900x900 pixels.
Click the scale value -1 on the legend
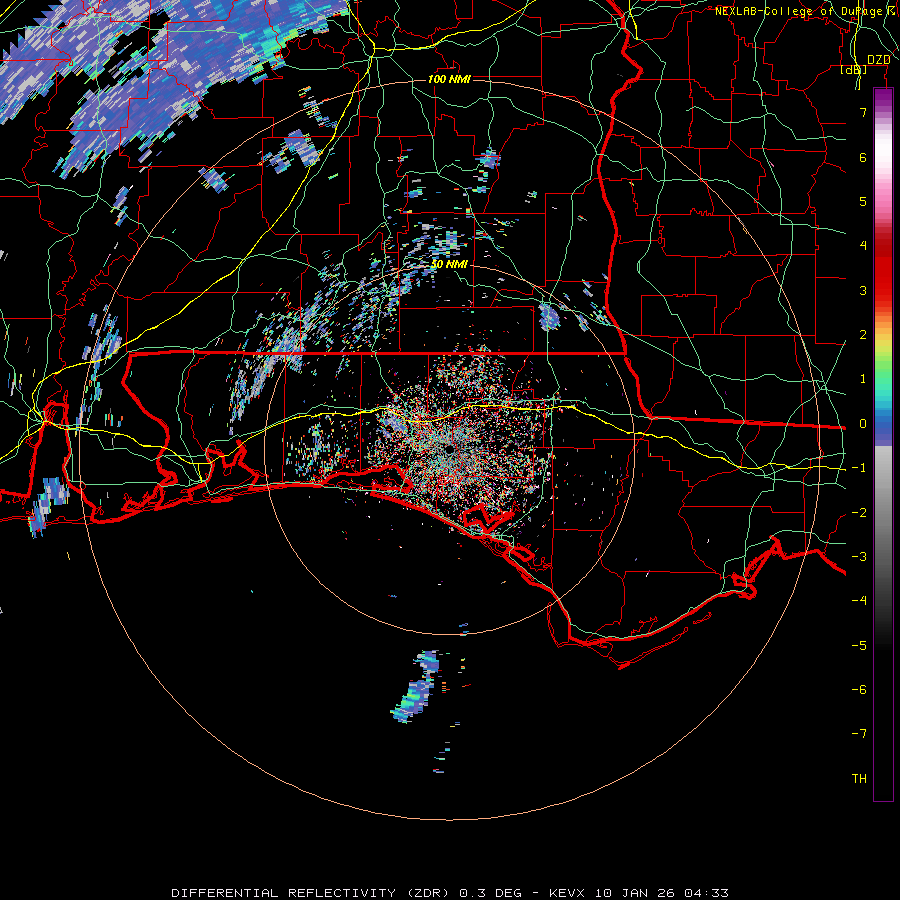click(859, 468)
